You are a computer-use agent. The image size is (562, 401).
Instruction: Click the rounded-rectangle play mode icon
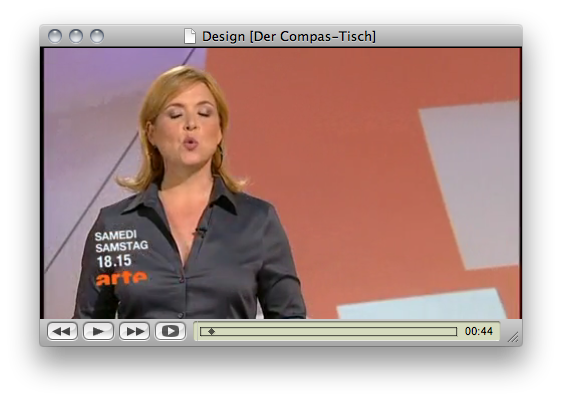[x=170, y=331]
